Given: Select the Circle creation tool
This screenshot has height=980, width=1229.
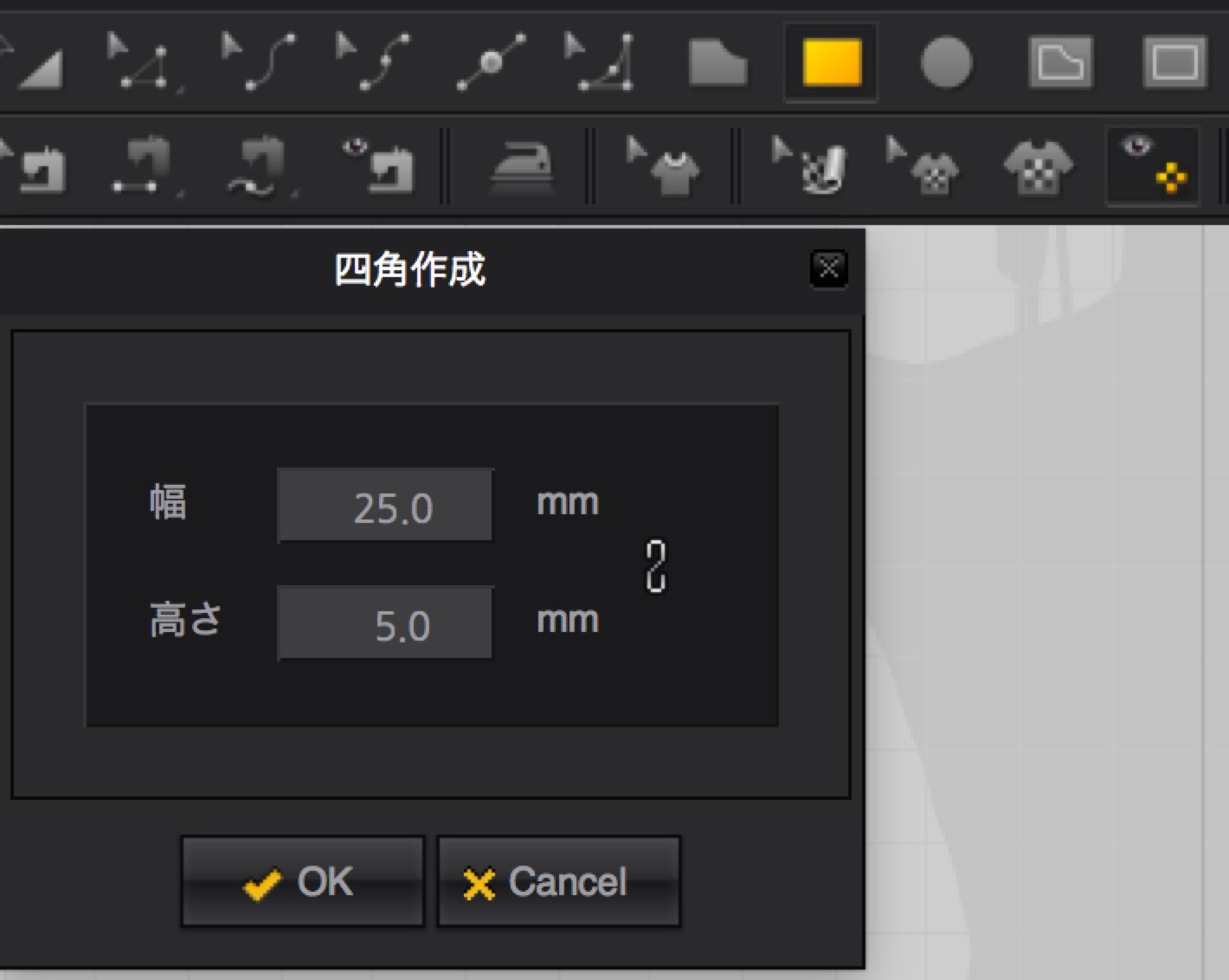Looking at the screenshot, I should tap(945, 62).
